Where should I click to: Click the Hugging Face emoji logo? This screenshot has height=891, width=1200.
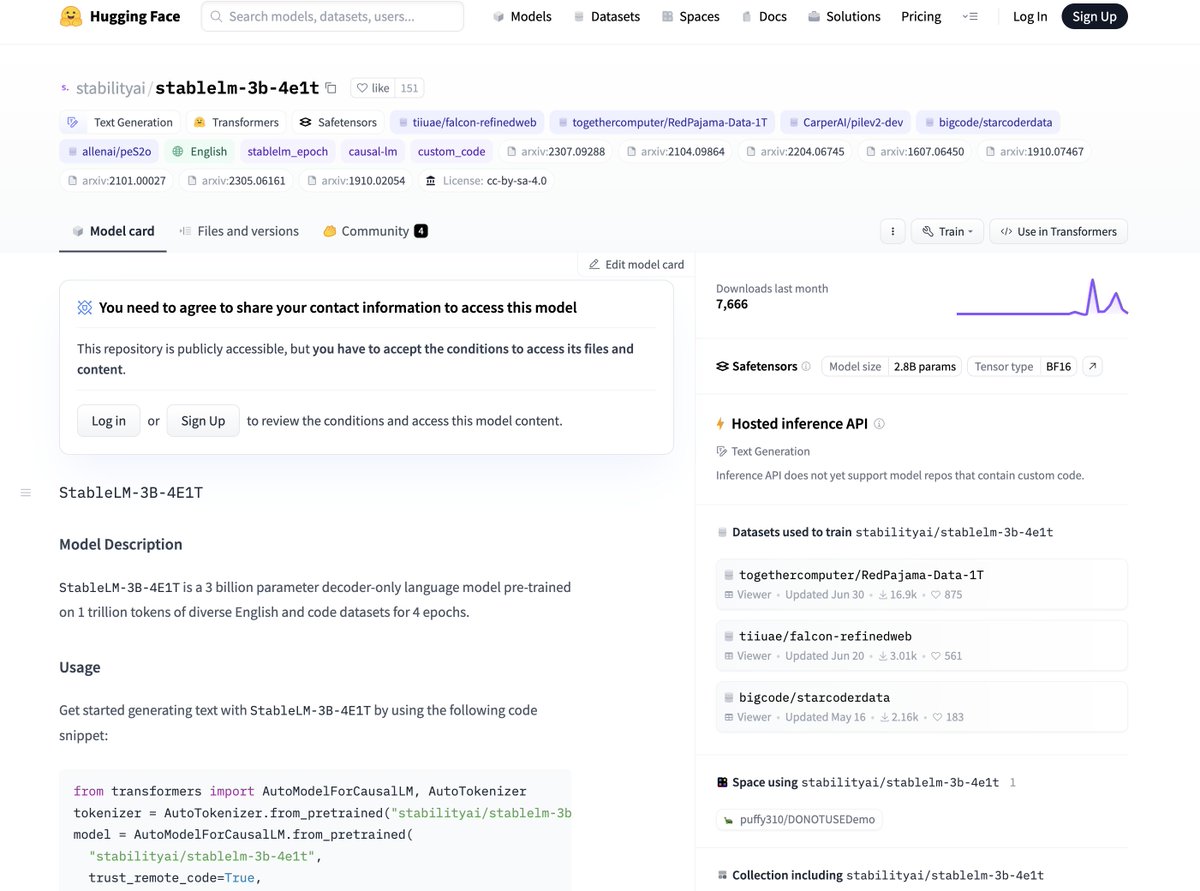tap(70, 16)
